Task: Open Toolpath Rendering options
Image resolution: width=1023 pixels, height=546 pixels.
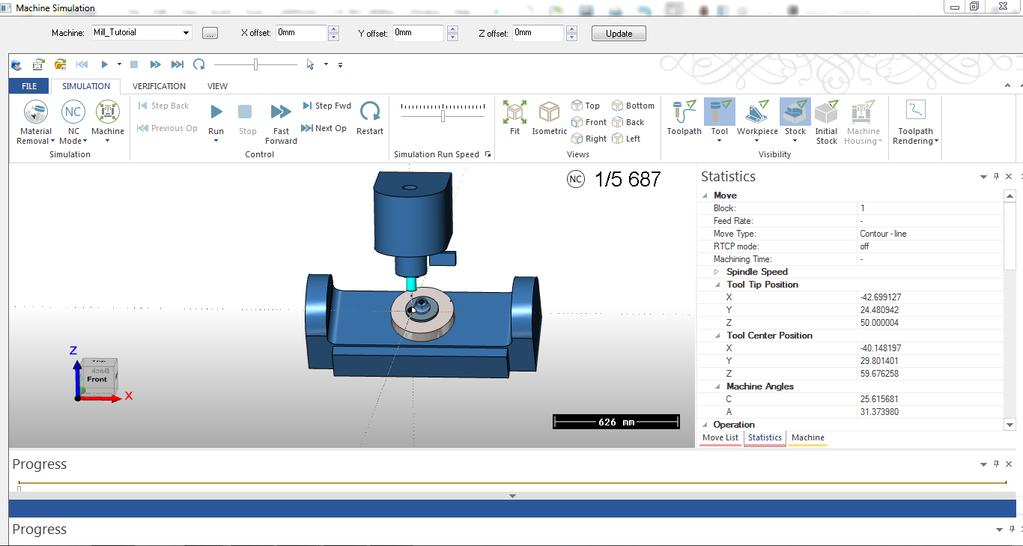Action: click(x=915, y=123)
